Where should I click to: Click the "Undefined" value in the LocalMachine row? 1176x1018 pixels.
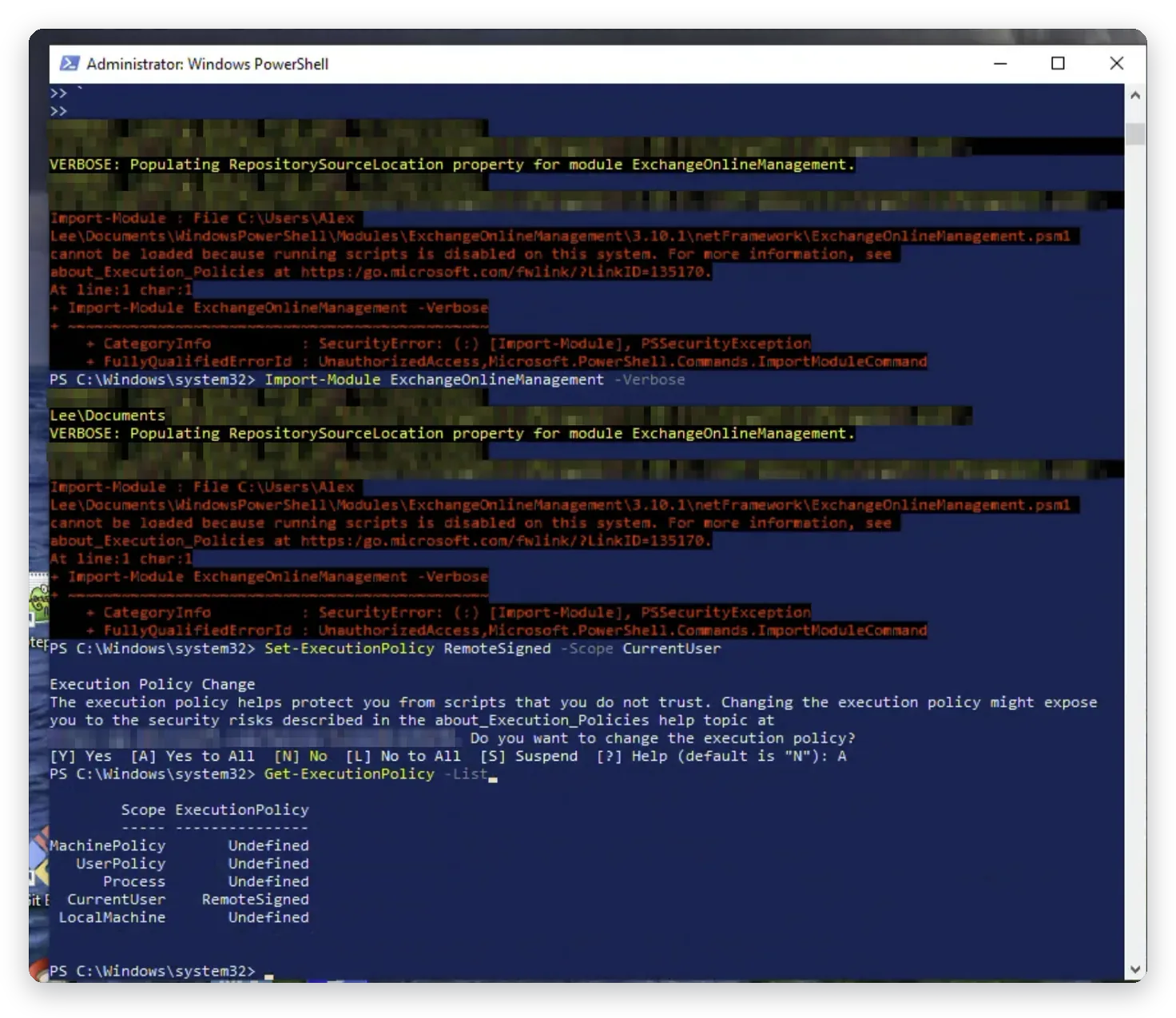coord(268,917)
